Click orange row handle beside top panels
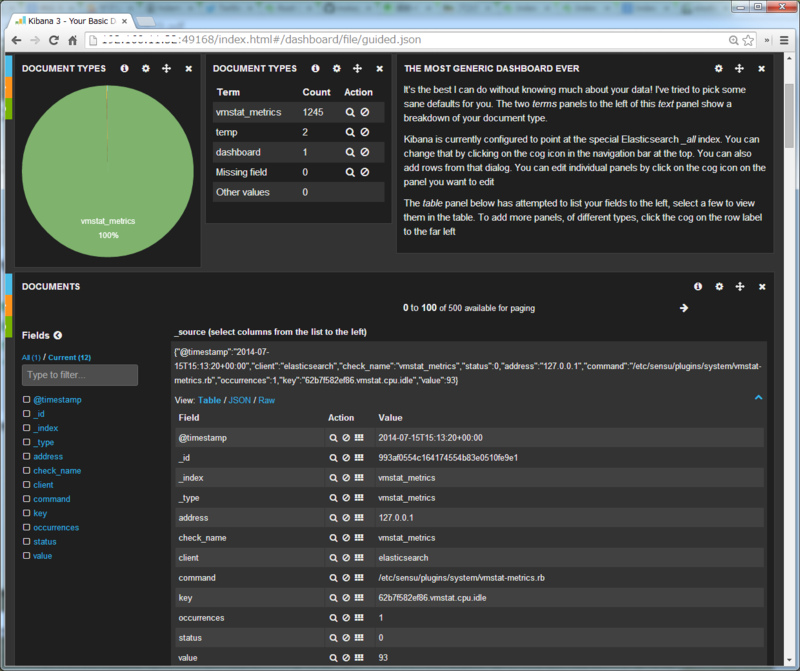 point(9,87)
